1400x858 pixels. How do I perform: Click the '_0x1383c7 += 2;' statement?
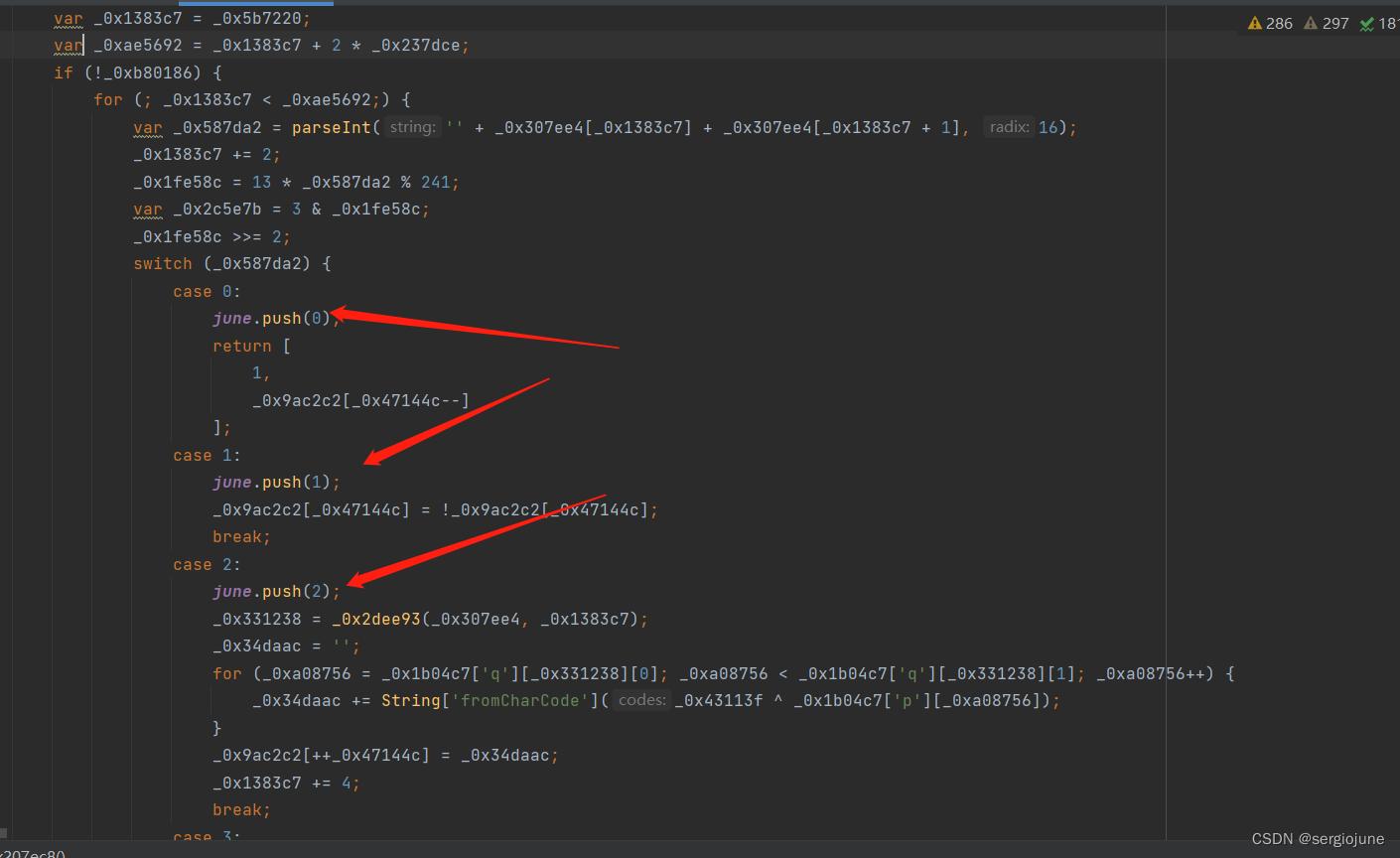pos(208,155)
